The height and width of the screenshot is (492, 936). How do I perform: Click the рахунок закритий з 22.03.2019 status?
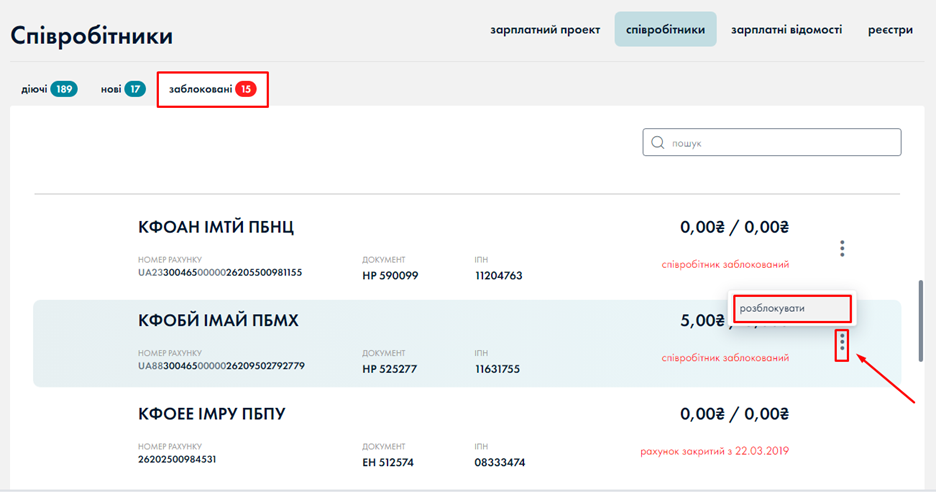(x=714, y=451)
